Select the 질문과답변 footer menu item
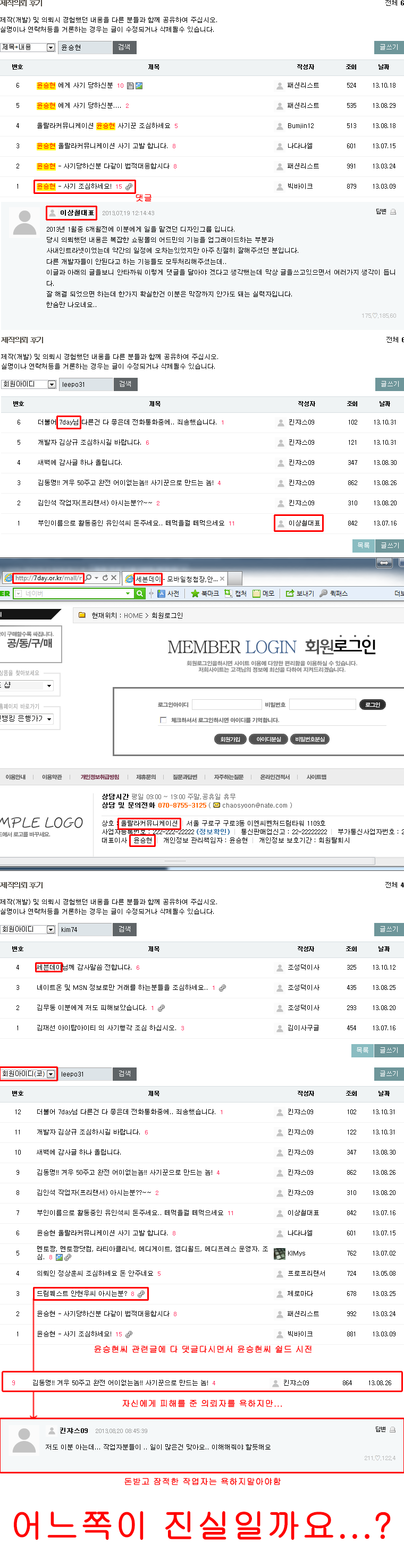The width and height of the screenshot is (404, 1568). click(184, 777)
